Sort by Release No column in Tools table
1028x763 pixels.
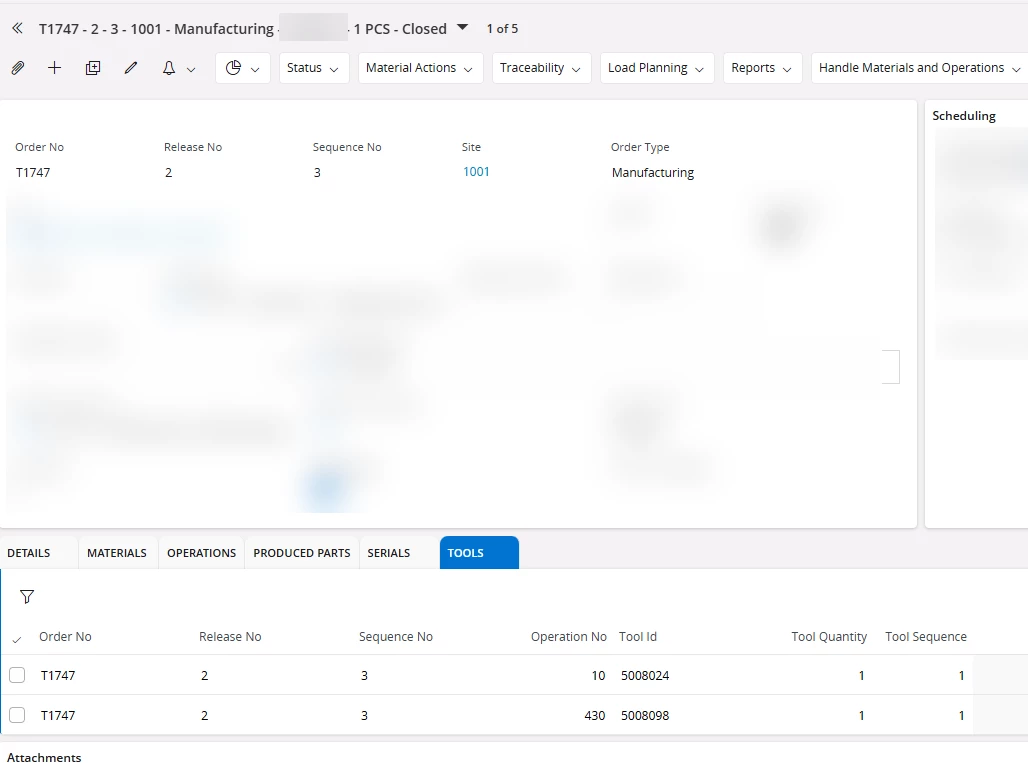(230, 636)
